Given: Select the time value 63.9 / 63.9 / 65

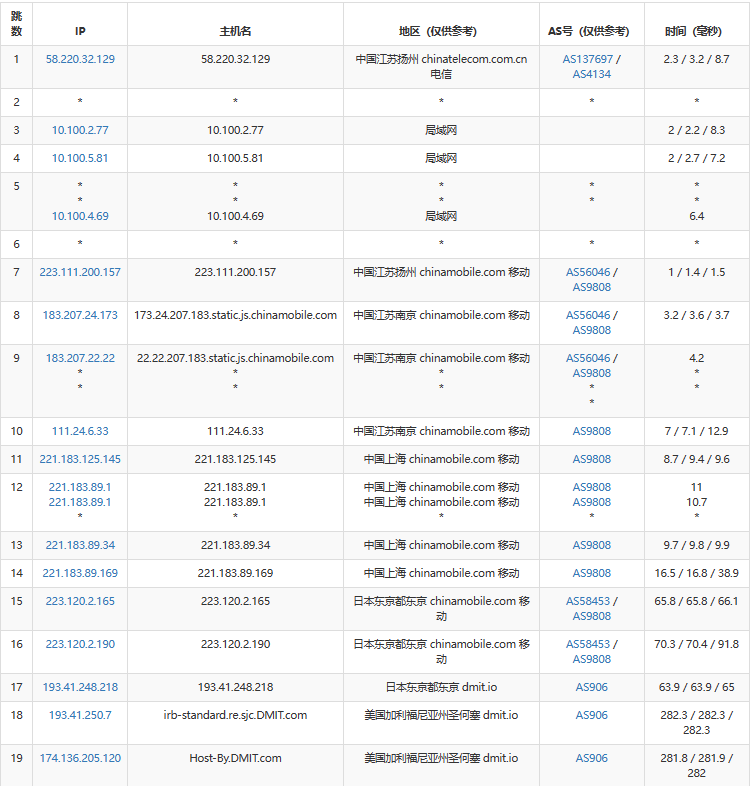Looking at the screenshot, I should pyautogui.click(x=696, y=687).
